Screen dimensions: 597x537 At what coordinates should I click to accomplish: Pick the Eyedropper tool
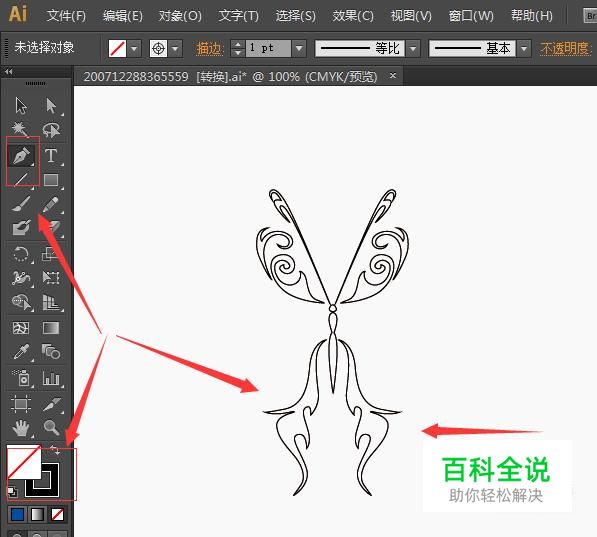(x=21, y=352)
